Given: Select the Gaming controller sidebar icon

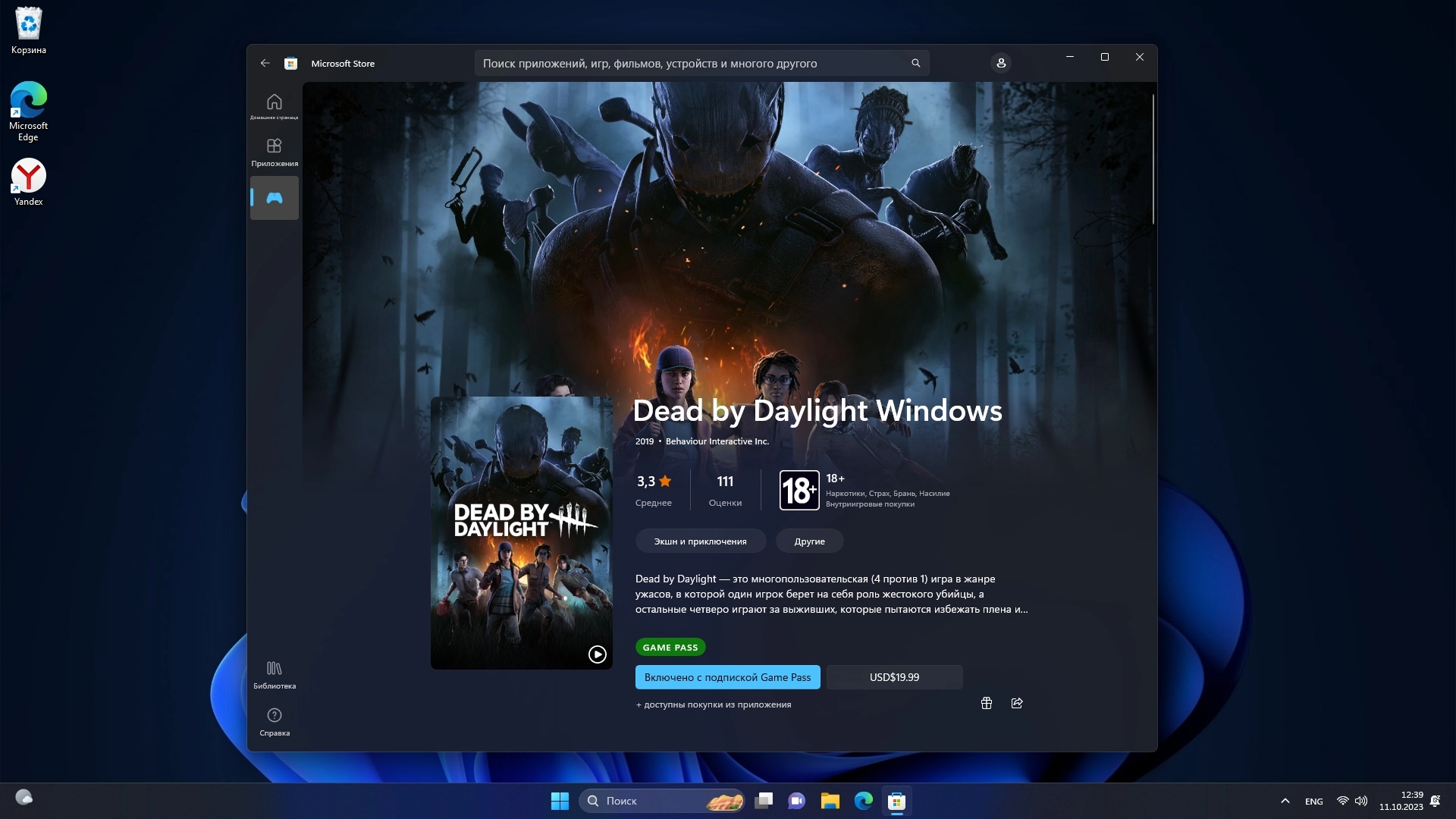Looking at the screenshot, I should (x=275, y=198).
